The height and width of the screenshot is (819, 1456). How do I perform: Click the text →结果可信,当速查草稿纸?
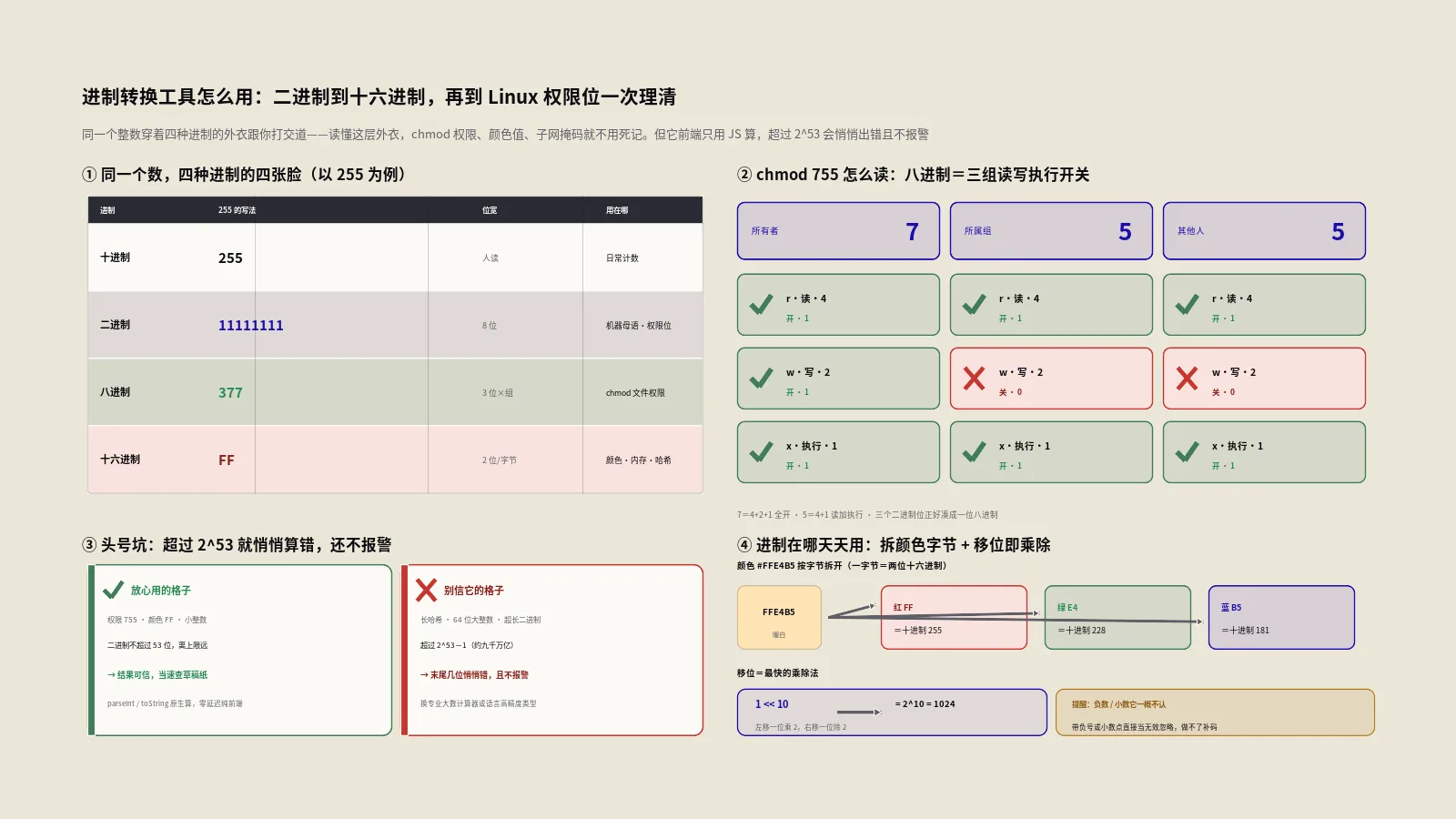coord(157,675)
